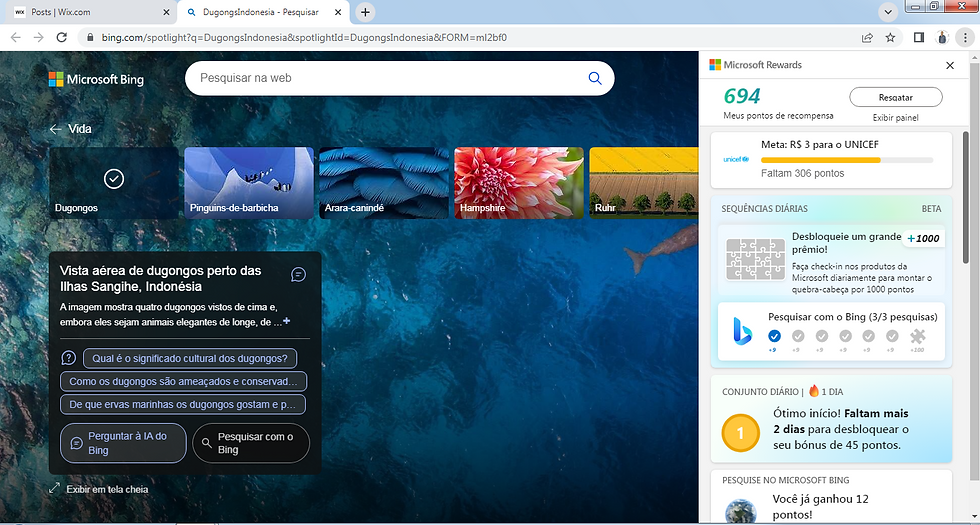The width and height of the screenshot is (980, 525).
Task: Open the tab search dropdown arrow
Action: [888, 12]
